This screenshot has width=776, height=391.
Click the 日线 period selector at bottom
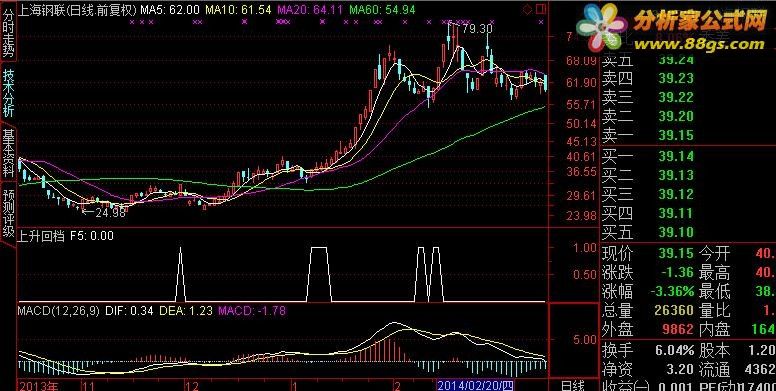573,386
